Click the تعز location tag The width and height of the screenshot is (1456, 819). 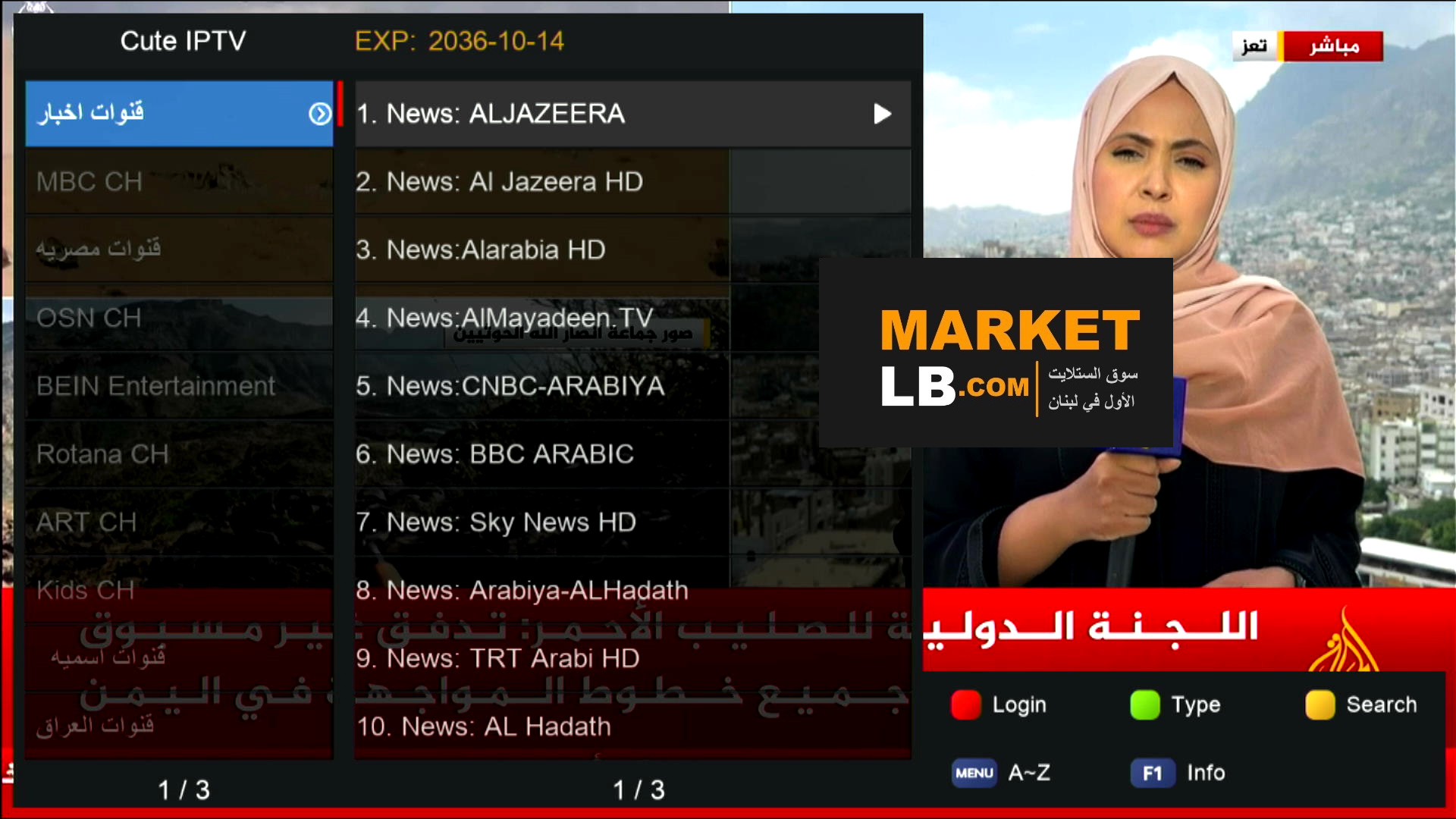1254,46
